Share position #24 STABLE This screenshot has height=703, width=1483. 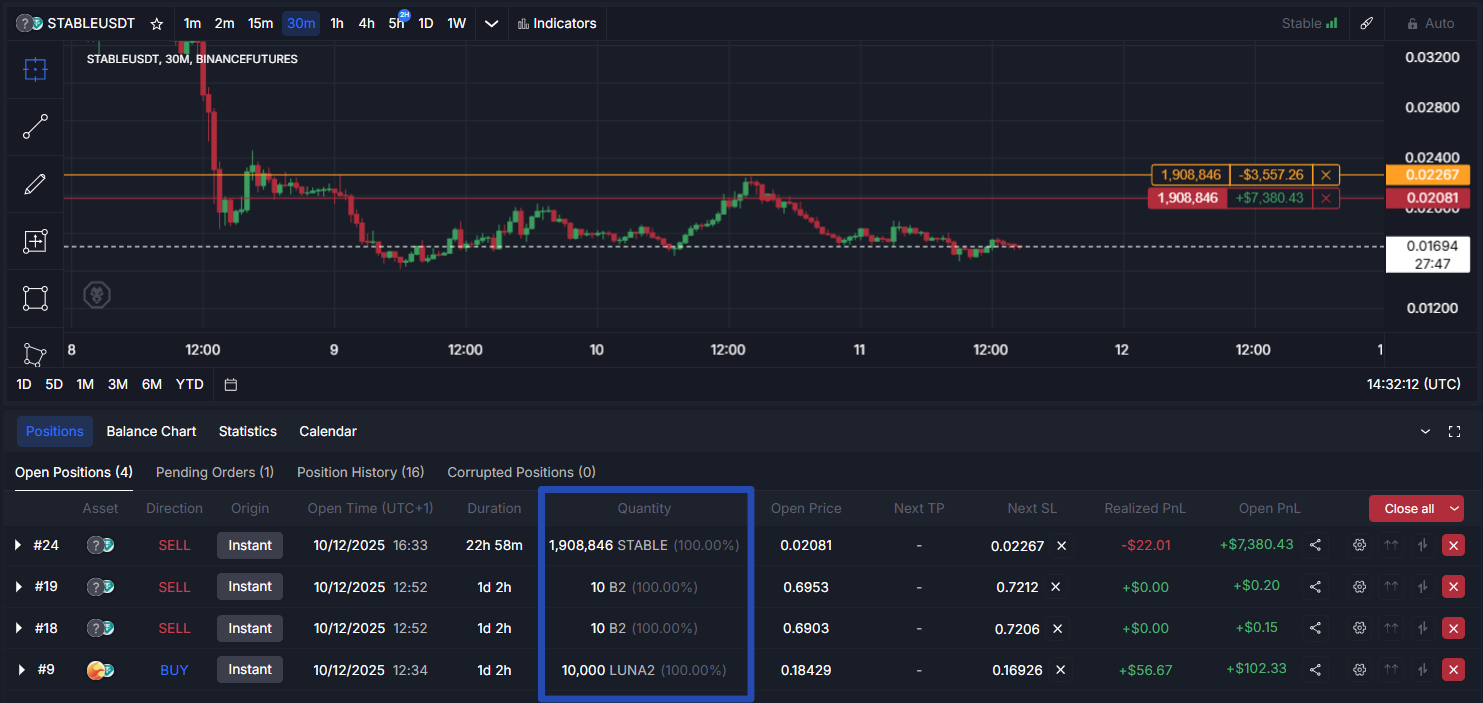click(x=1316, y=545)
